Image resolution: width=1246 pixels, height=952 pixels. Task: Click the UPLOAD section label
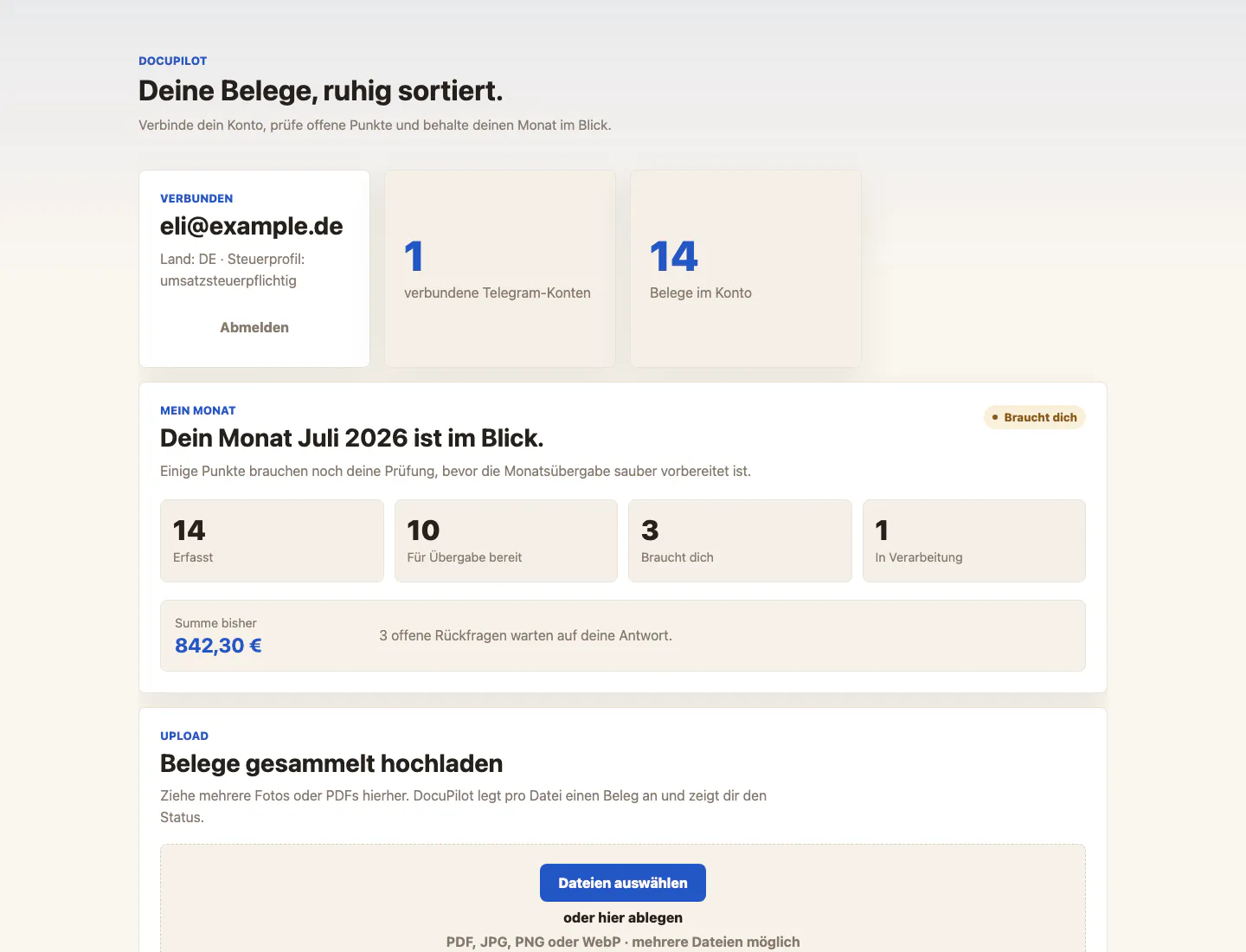click(184, 737)
